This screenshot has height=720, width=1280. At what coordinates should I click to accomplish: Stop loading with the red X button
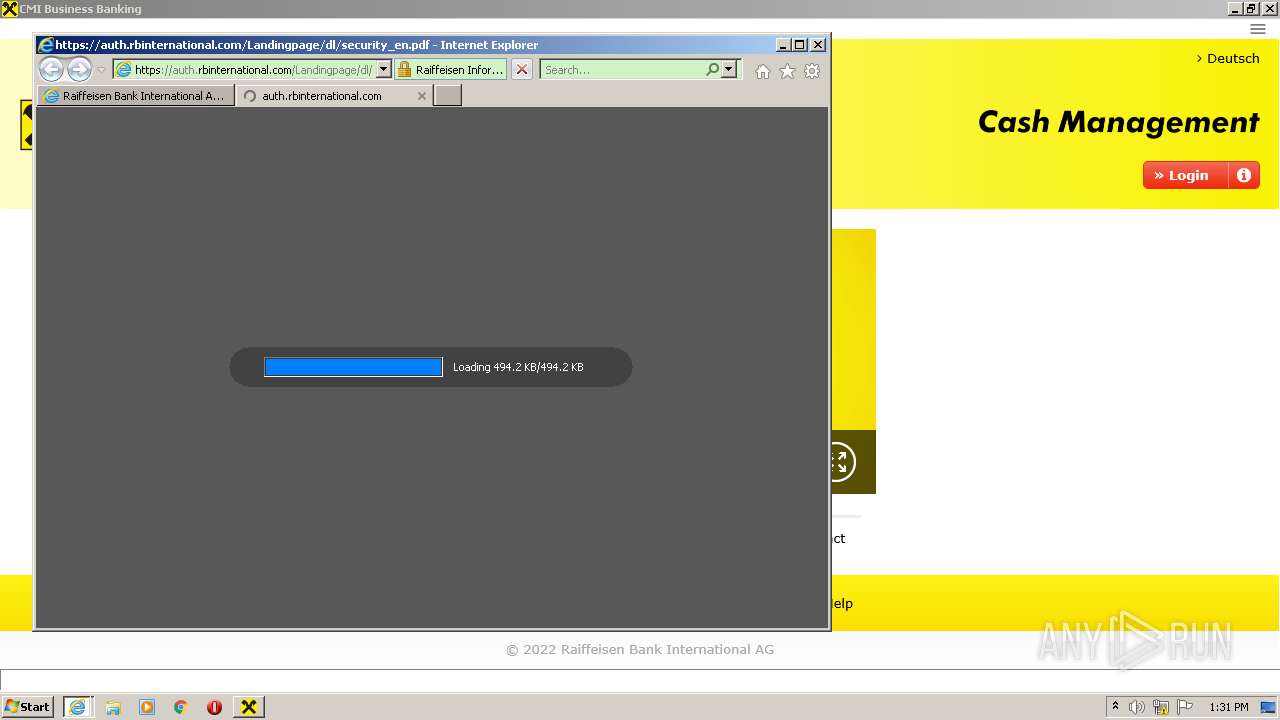coord(522,70)
